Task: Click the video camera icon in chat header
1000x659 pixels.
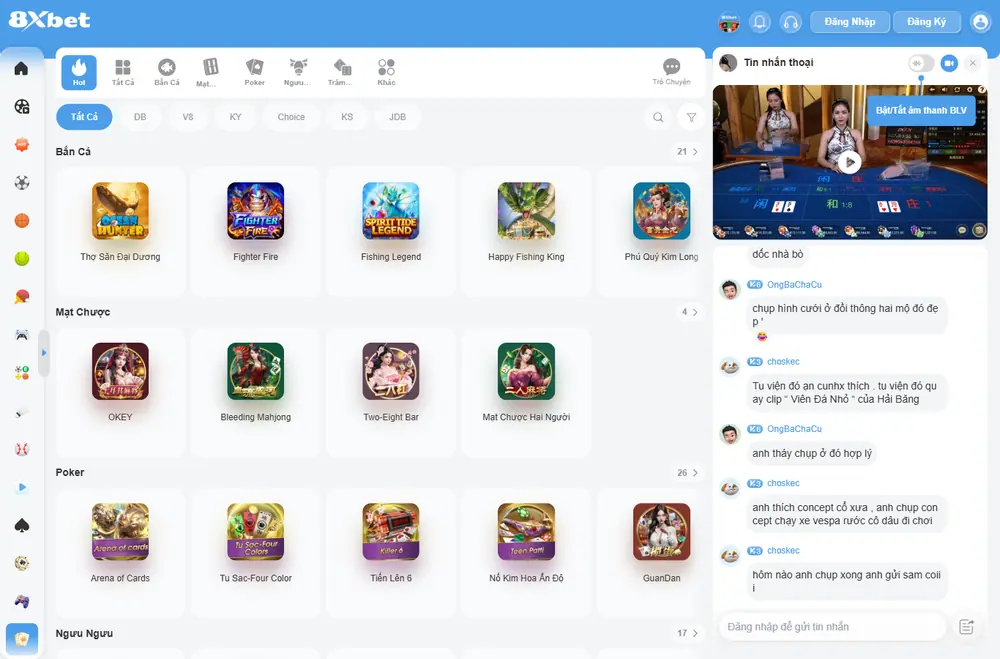Action: (949, 63)
